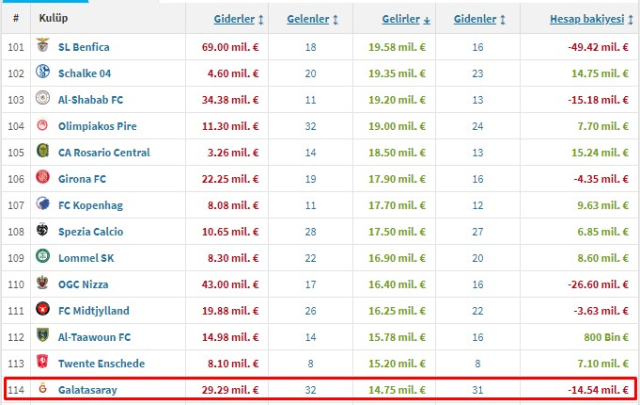Open the Spezia Calcio club link
Screen dimensions: 640x405
pos(91,232)
